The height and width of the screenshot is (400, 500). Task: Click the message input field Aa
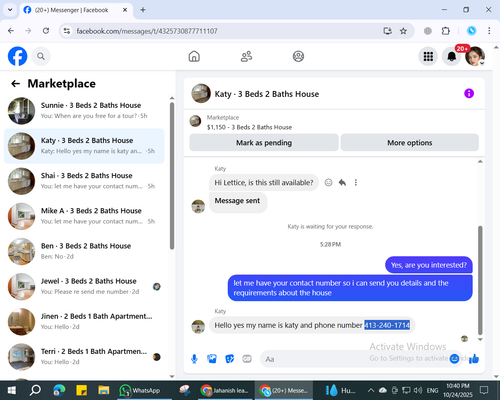(x=355, y=359)
